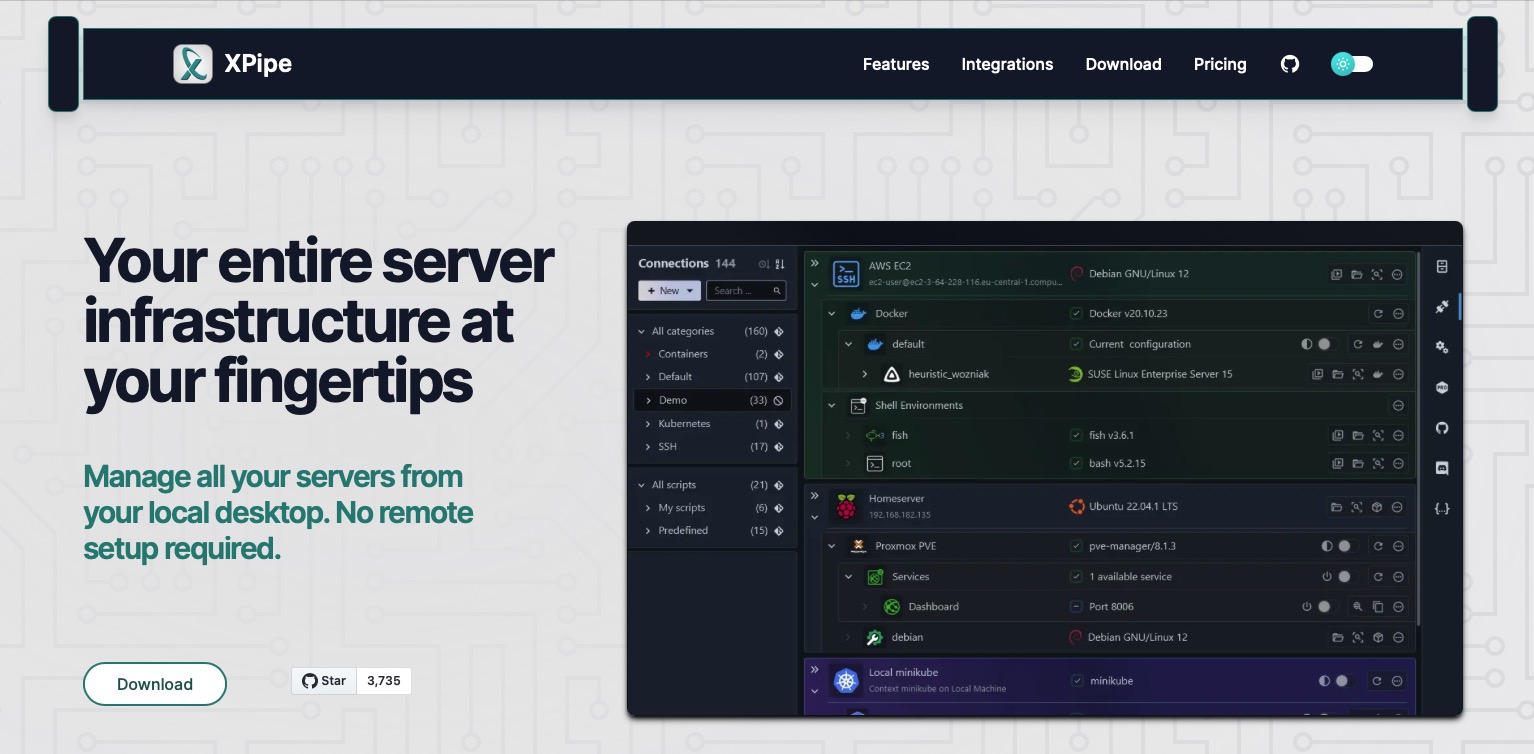Expand the Default category chevron
The height and width of the screenshot is (754, 1534).
[x=648, y=377]
